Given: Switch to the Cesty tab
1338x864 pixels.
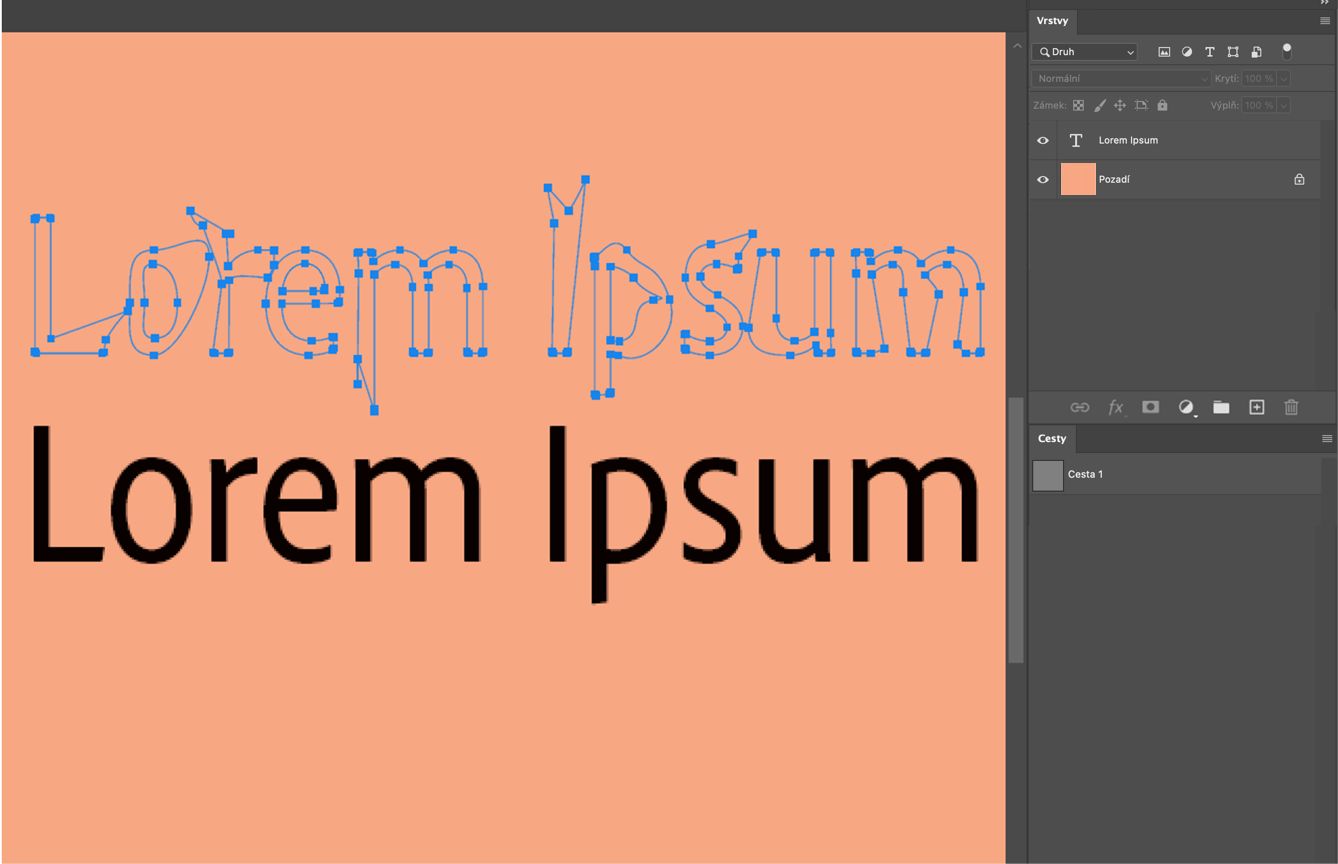Looking at the screenshot, I should coord(1052,439).
